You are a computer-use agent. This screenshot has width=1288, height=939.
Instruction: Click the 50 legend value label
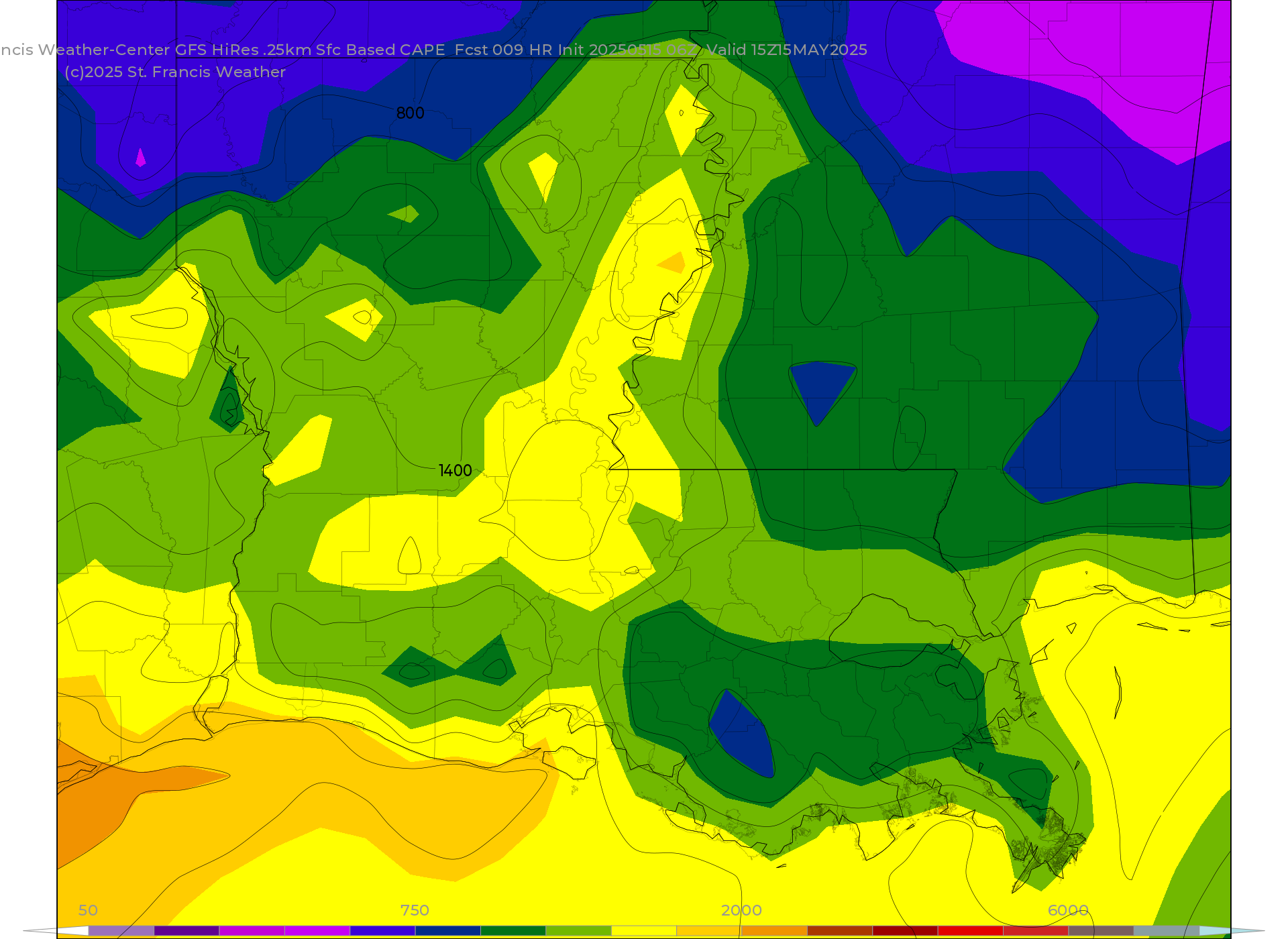tap(88, 910)
